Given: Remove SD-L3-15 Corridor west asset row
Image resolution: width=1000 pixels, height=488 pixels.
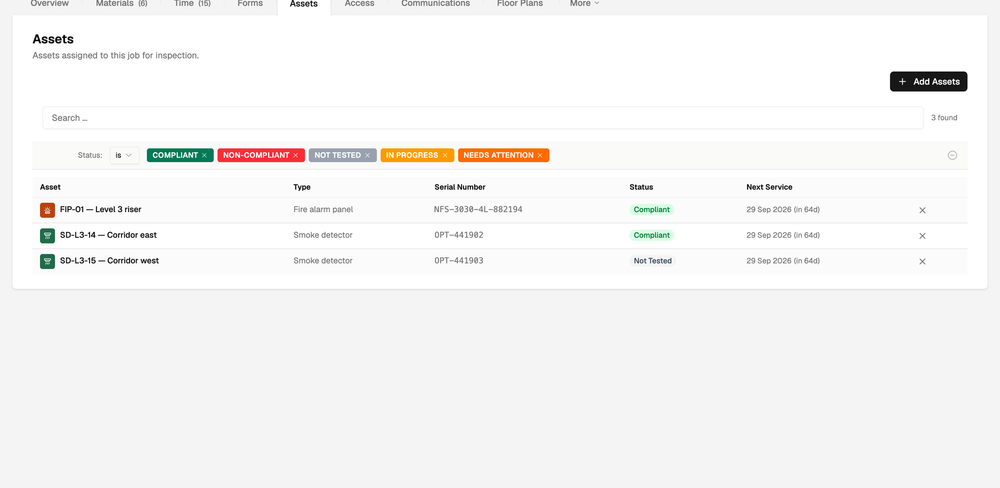Looking at the screenshot, I should coord(922,261).
